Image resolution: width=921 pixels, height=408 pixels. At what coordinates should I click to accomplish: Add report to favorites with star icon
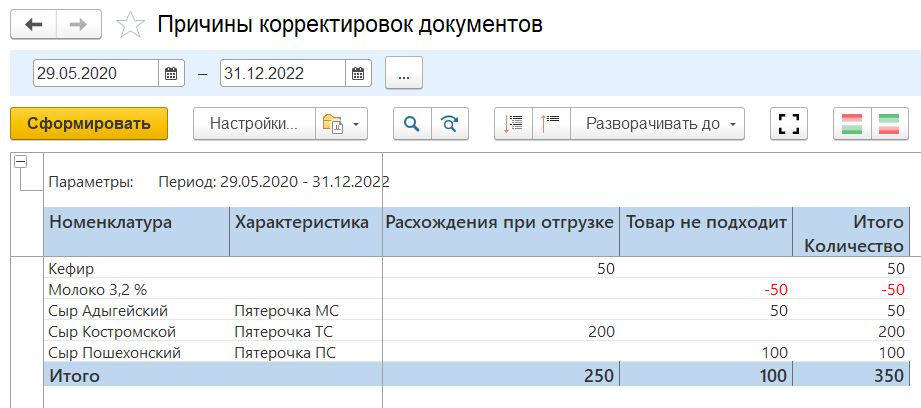[x=131, y=26]
